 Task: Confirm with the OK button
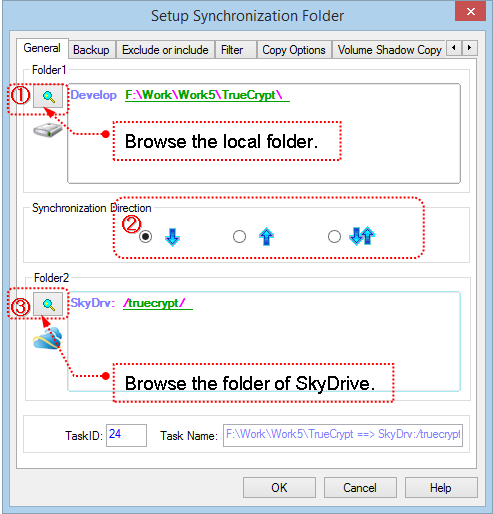[279, 488]
